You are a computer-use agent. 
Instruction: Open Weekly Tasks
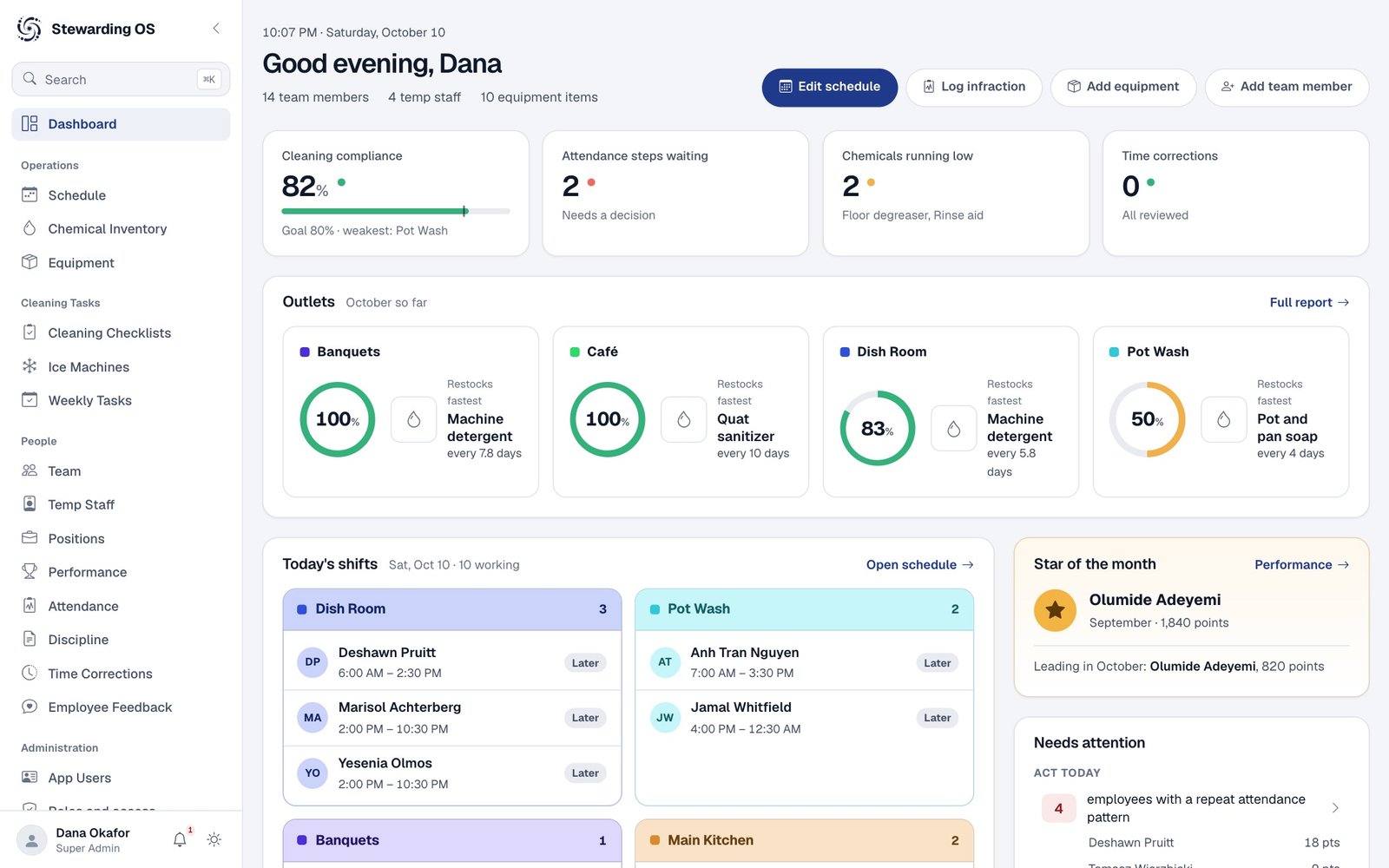click(121, 400)
